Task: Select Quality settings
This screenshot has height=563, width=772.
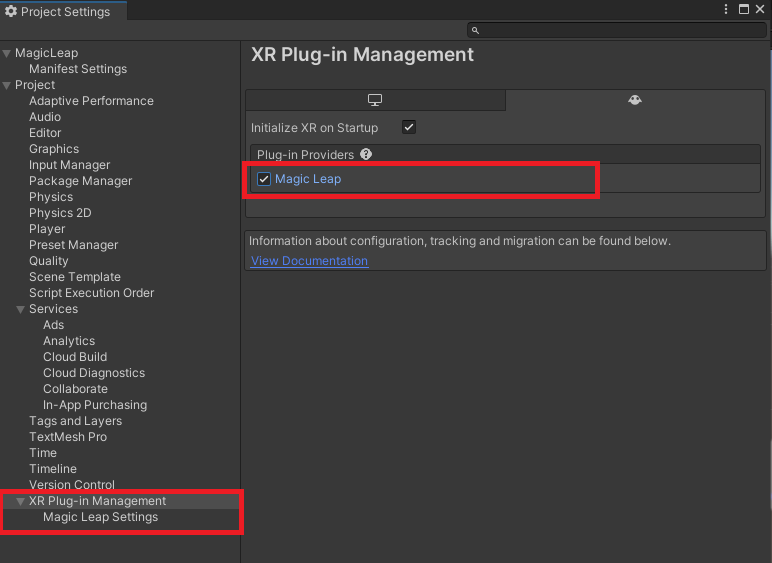Action: pyautogui.click(x=48, y=261)
